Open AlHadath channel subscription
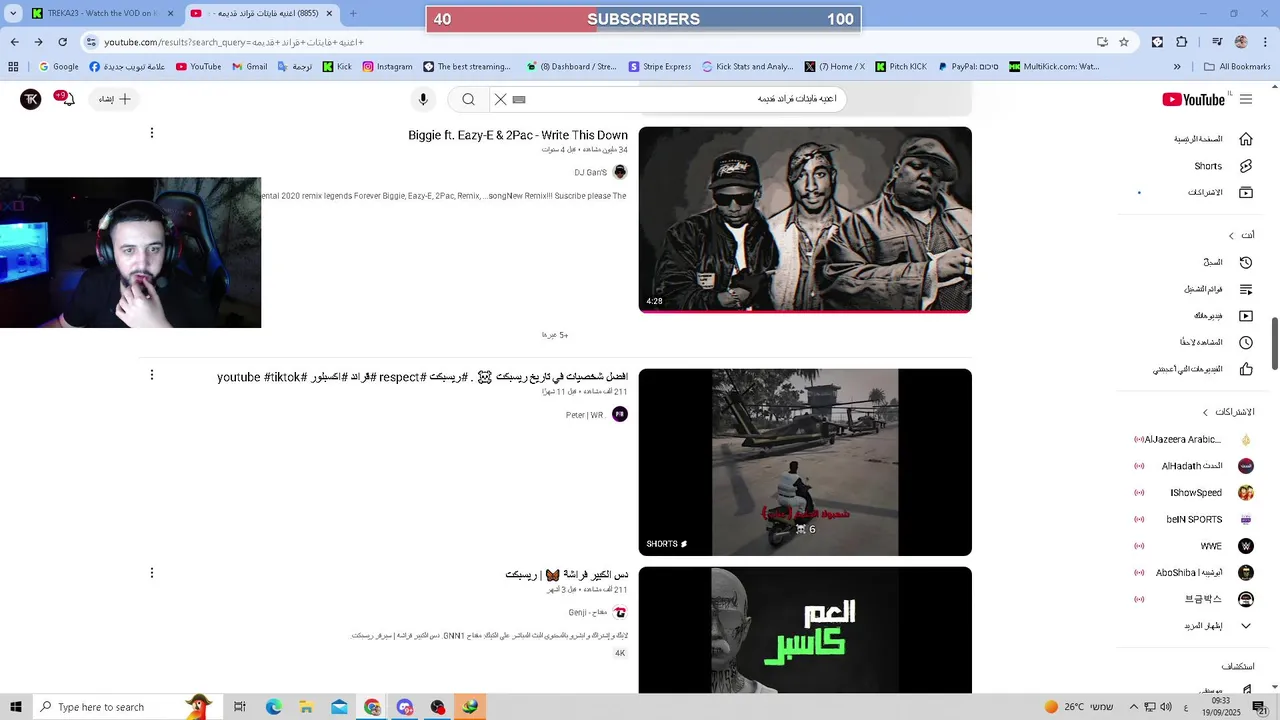Viewport: 1280px width, 720px height. click(1194, 466)
